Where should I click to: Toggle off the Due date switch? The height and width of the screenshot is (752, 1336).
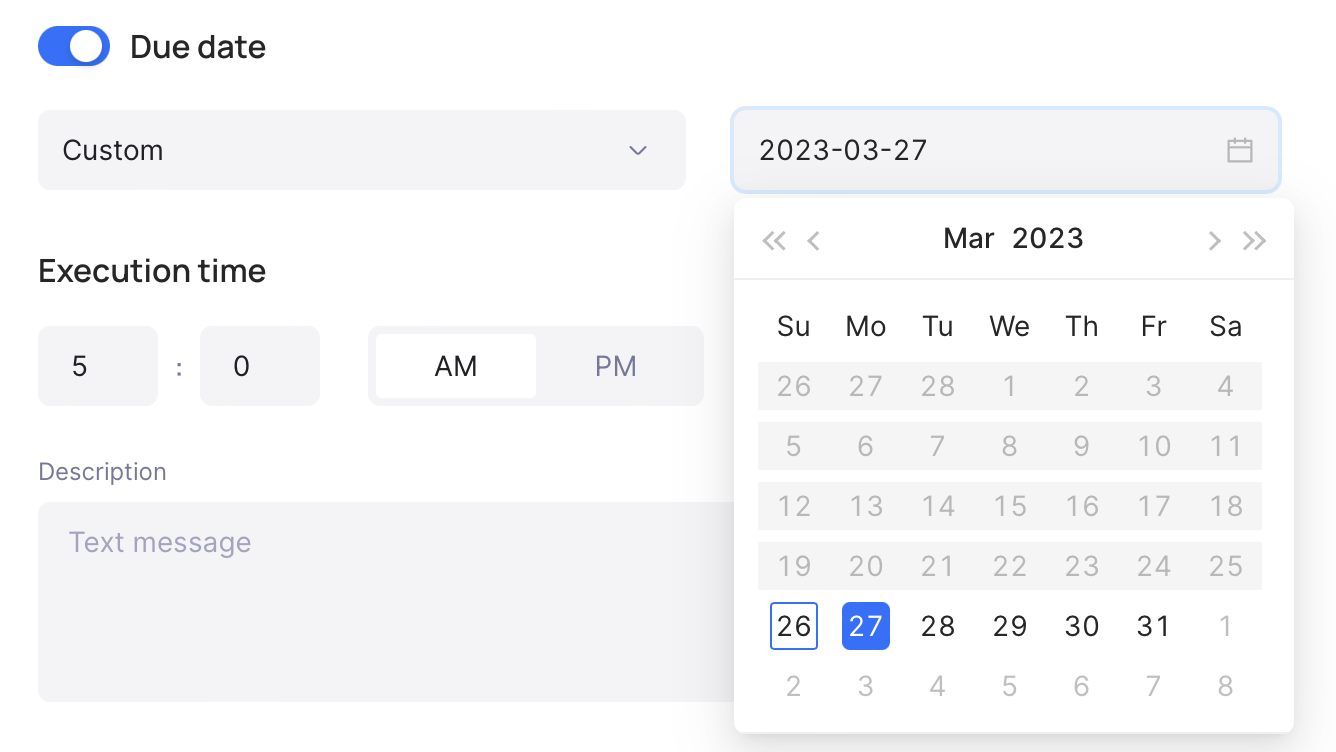[x=74, y=47]
